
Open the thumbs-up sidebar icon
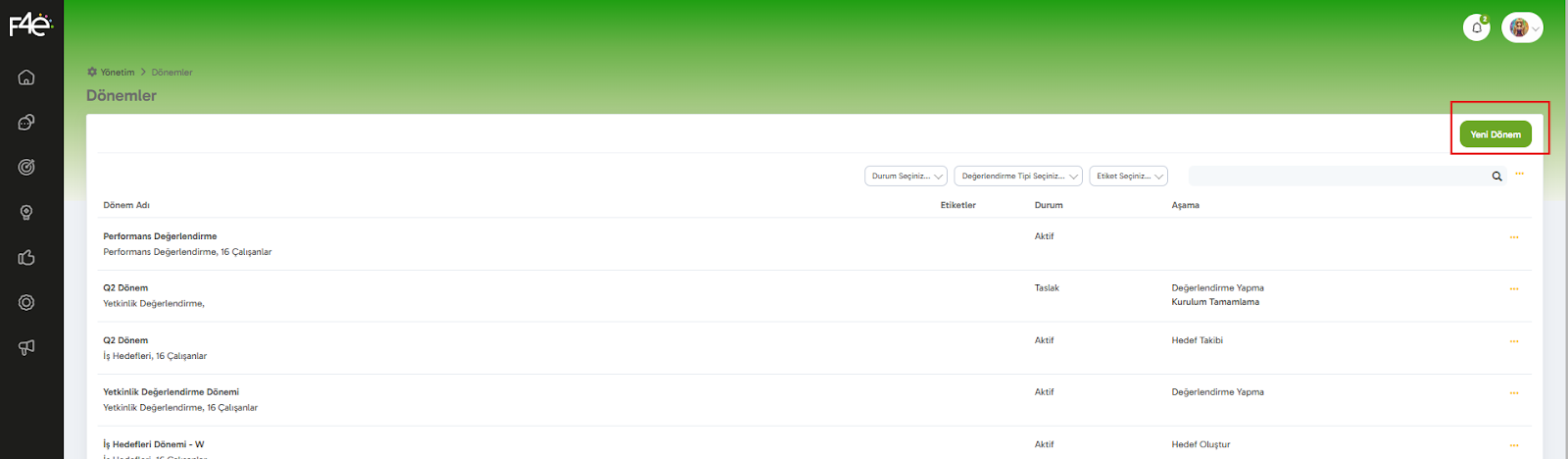(26, 258)
